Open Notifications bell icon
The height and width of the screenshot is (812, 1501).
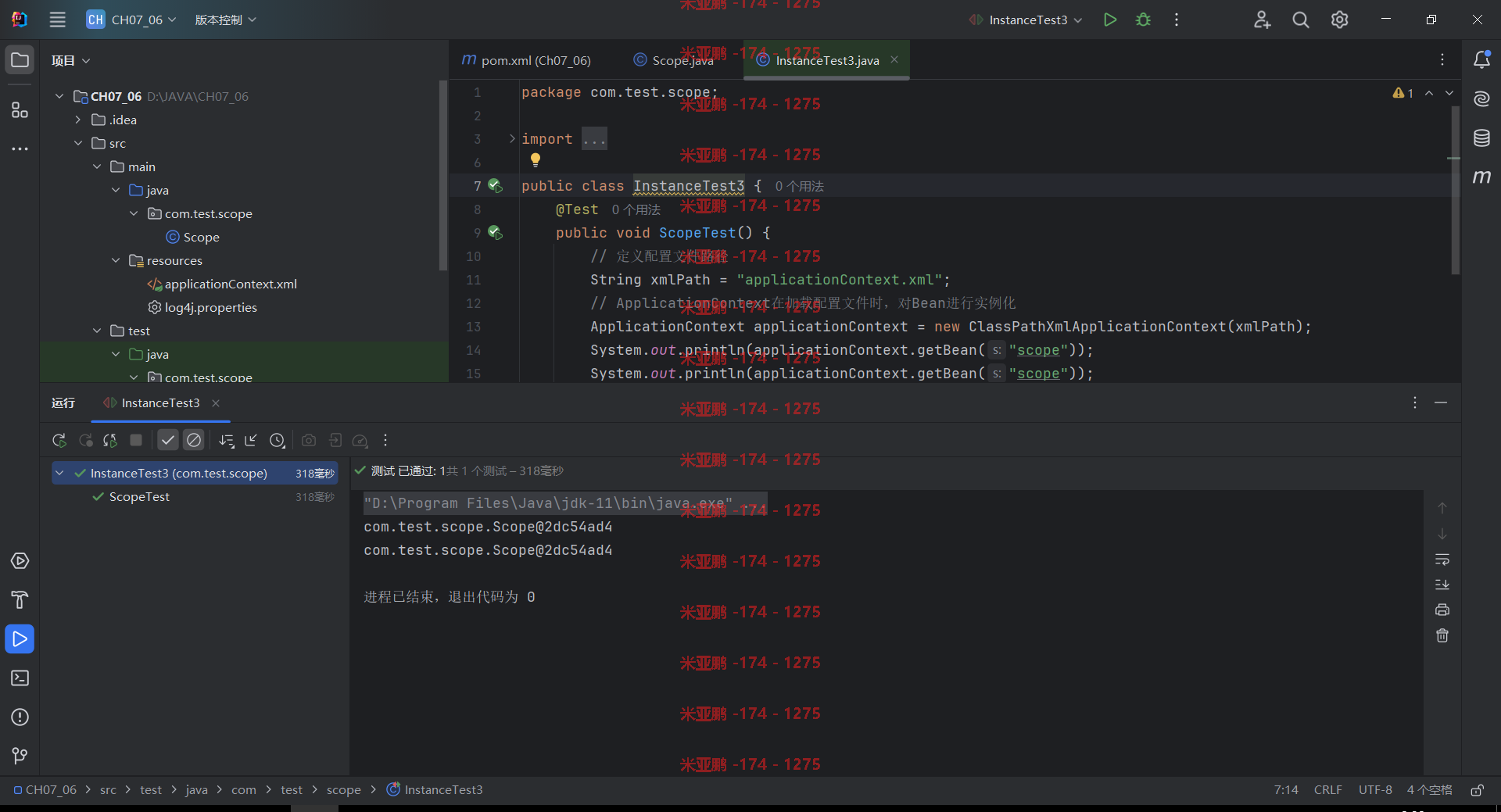[1481, 59]
